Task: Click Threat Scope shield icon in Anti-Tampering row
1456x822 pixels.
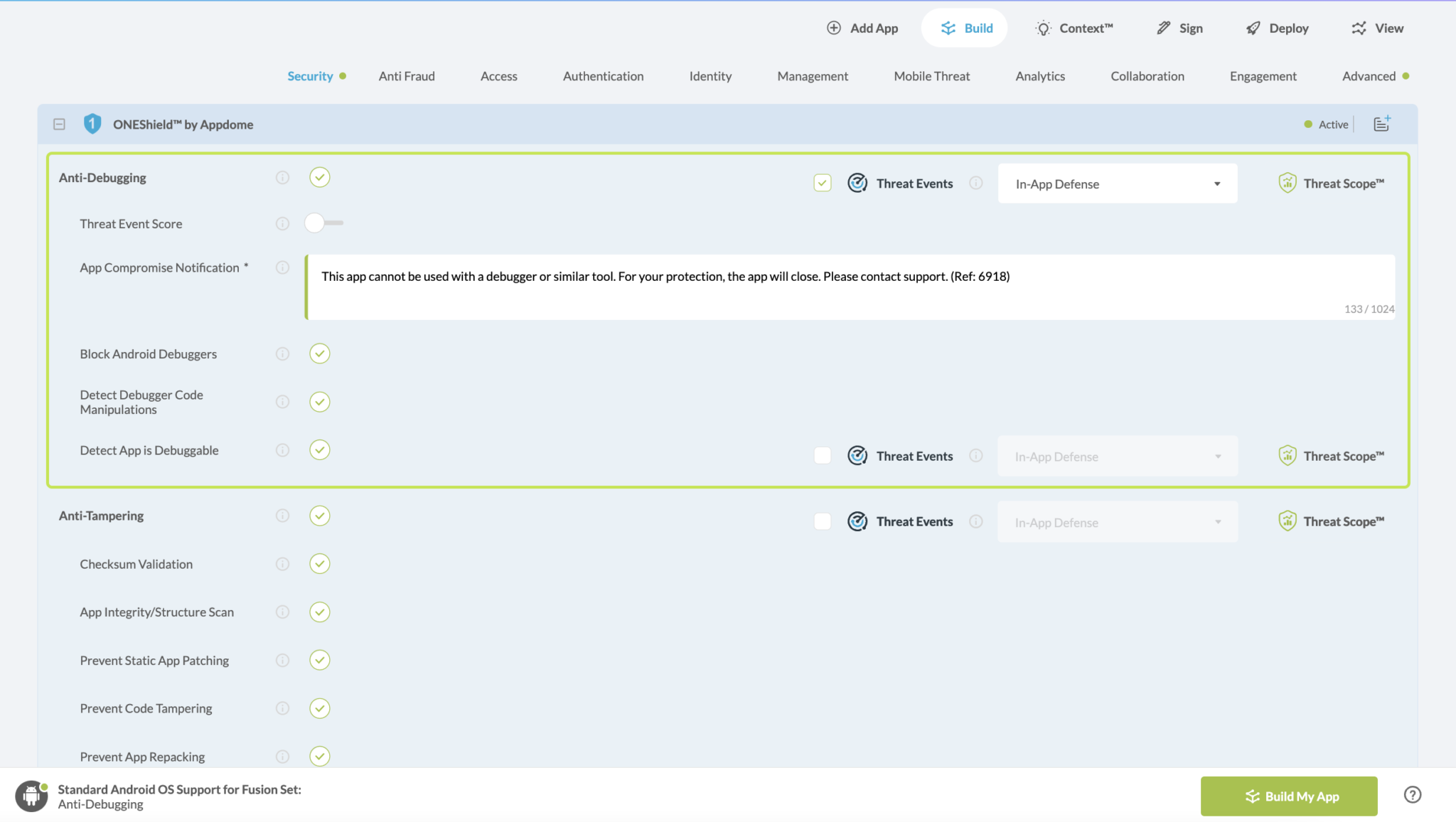Action: [x=1287, y=521]
